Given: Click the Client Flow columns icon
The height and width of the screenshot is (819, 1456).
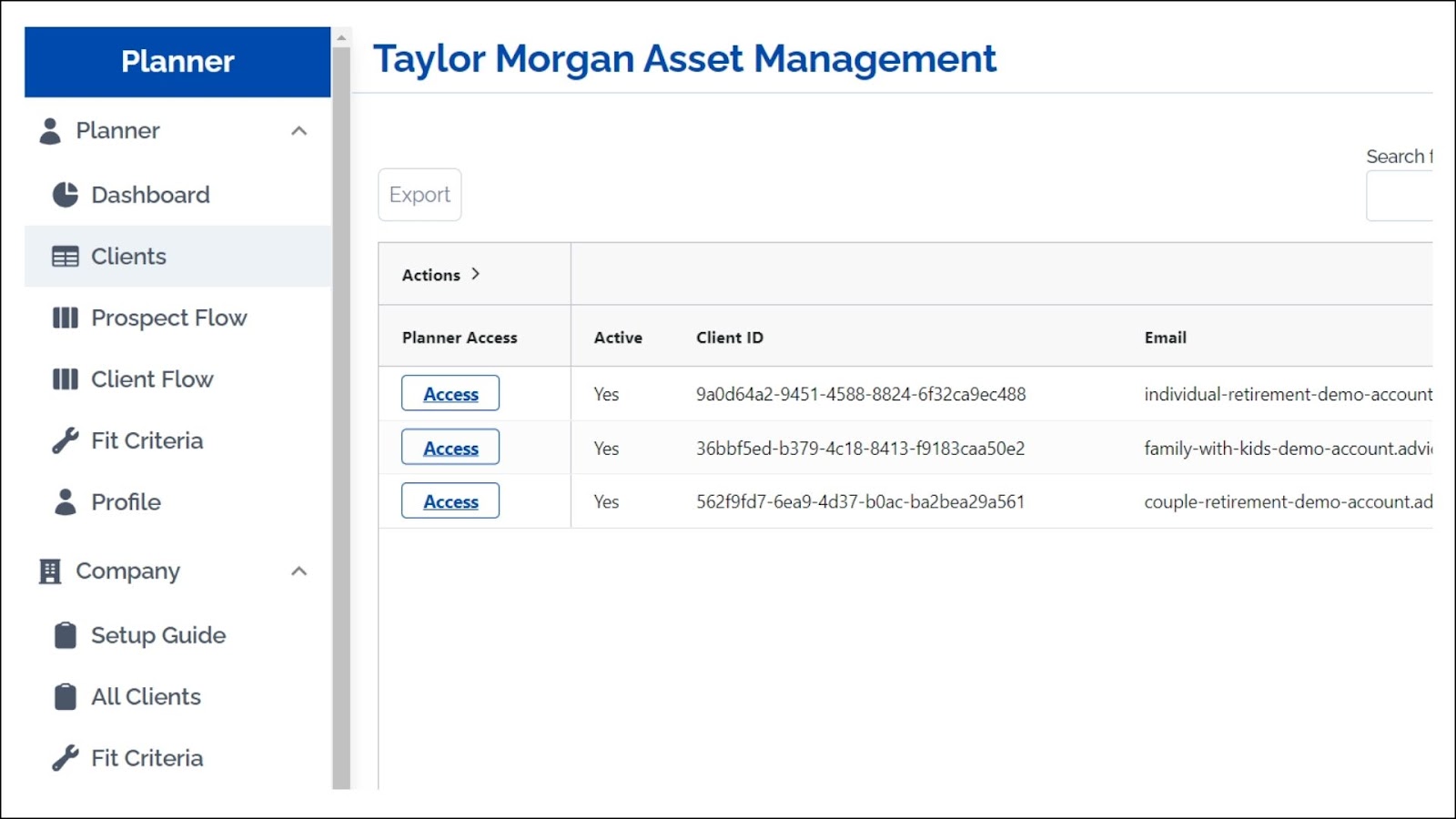Looking at the screenshot, I should click(66, 379).
